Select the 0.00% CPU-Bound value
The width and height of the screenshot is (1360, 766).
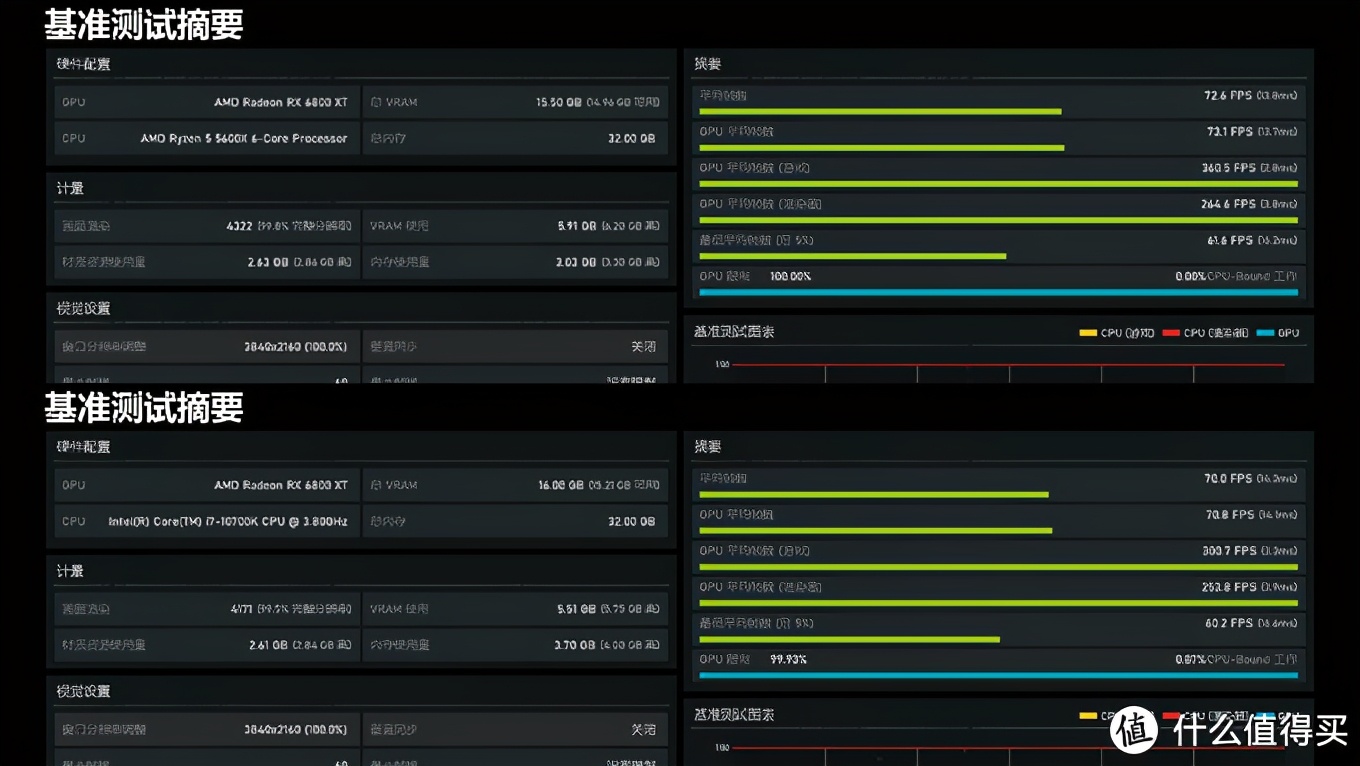click(1190, 276)
